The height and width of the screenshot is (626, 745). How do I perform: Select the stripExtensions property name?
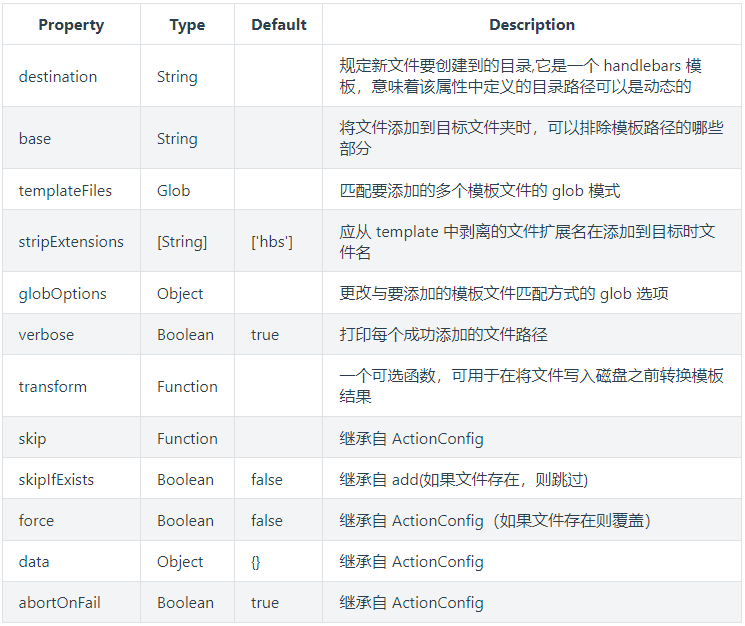point(71,242)
